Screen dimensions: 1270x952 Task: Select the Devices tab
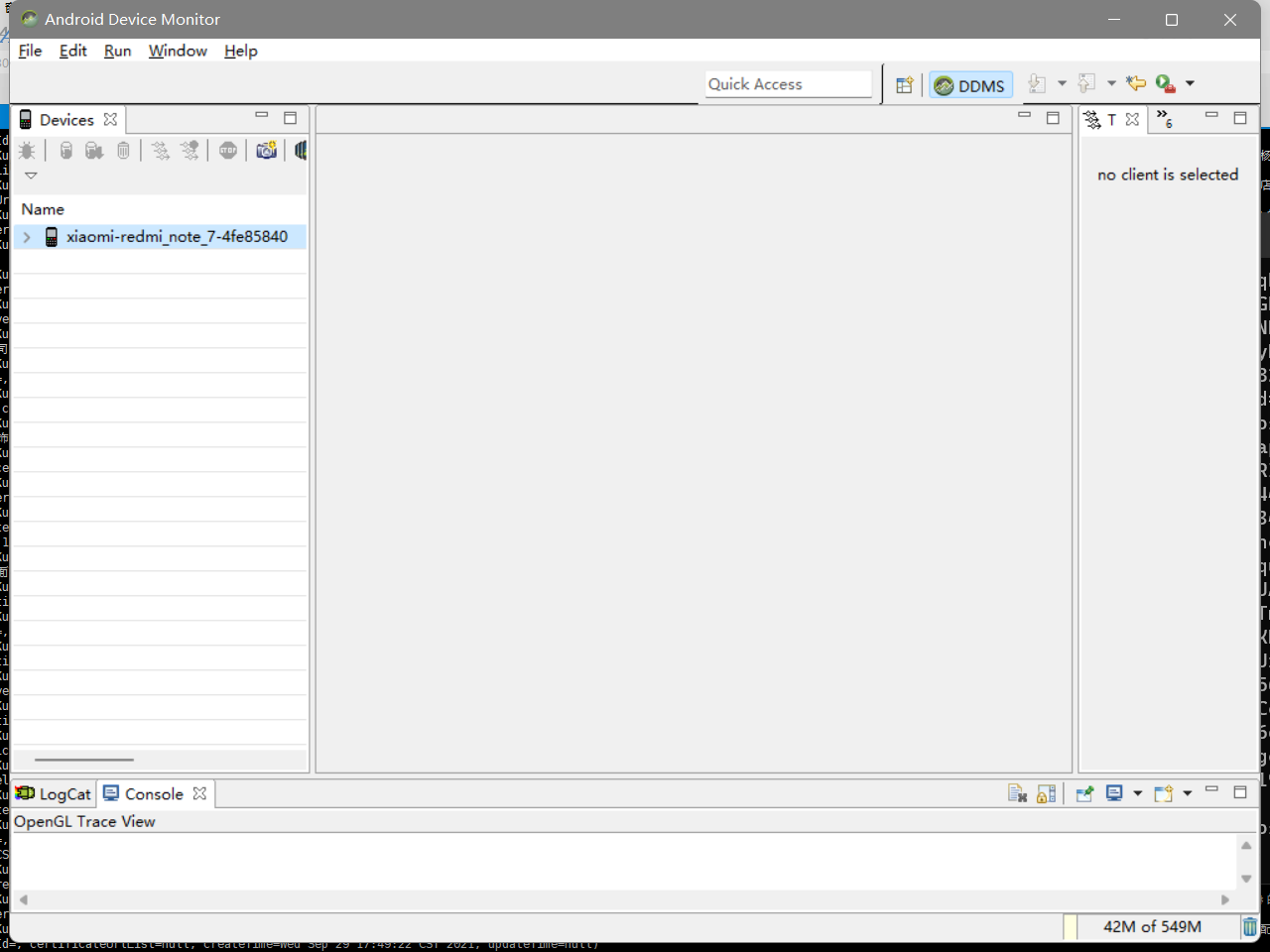tap(66, 120)
